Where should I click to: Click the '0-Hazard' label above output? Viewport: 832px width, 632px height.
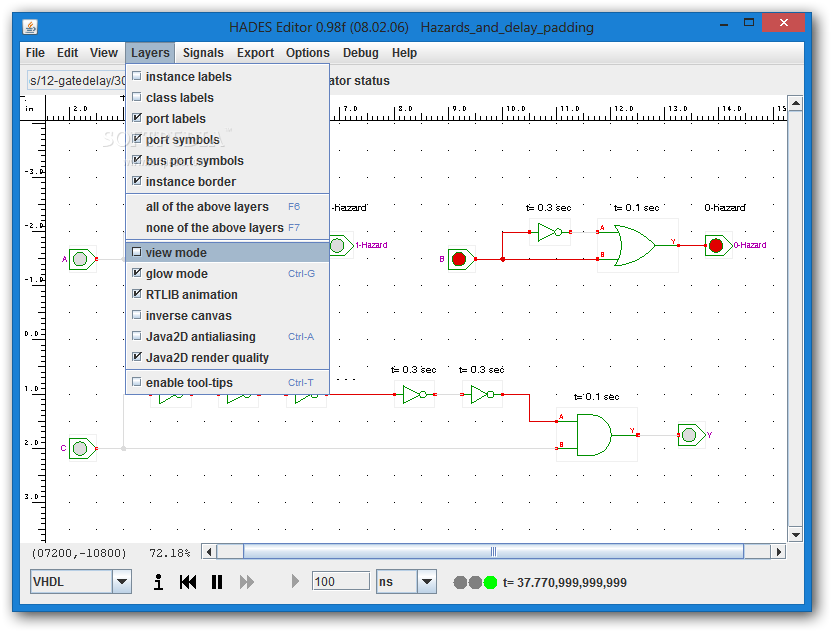(724, 207)
